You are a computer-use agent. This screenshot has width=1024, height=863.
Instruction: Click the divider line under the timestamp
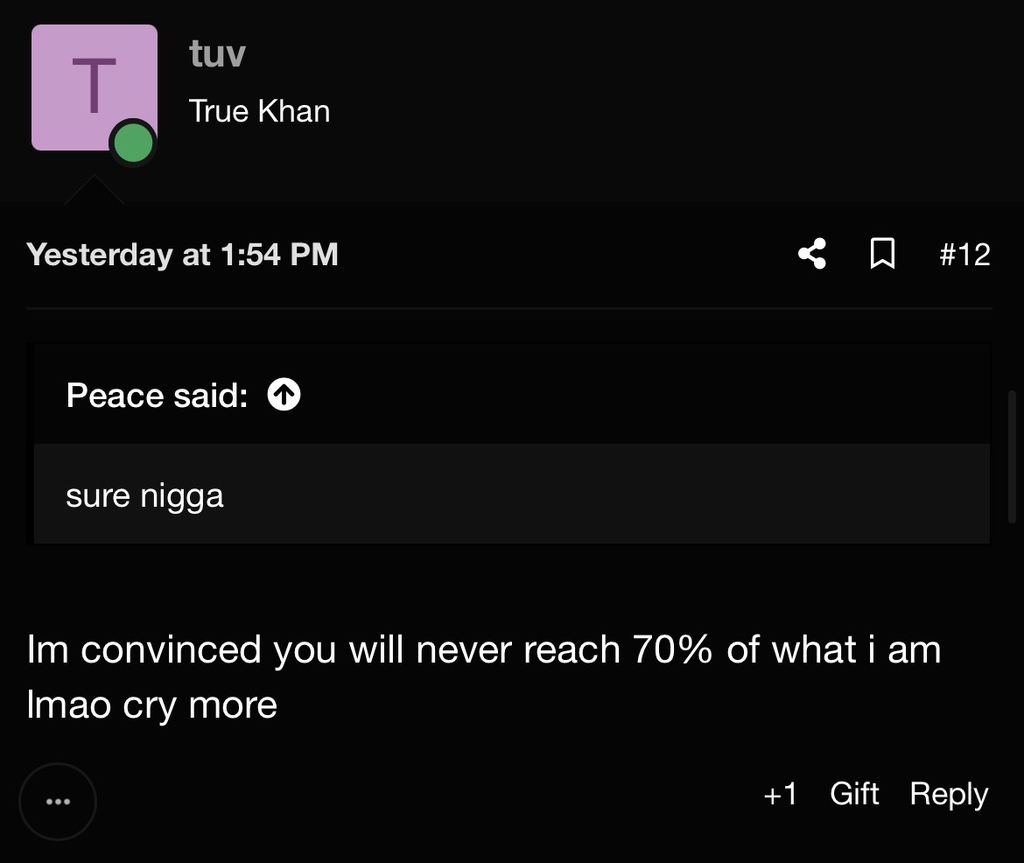coord(509,308)
